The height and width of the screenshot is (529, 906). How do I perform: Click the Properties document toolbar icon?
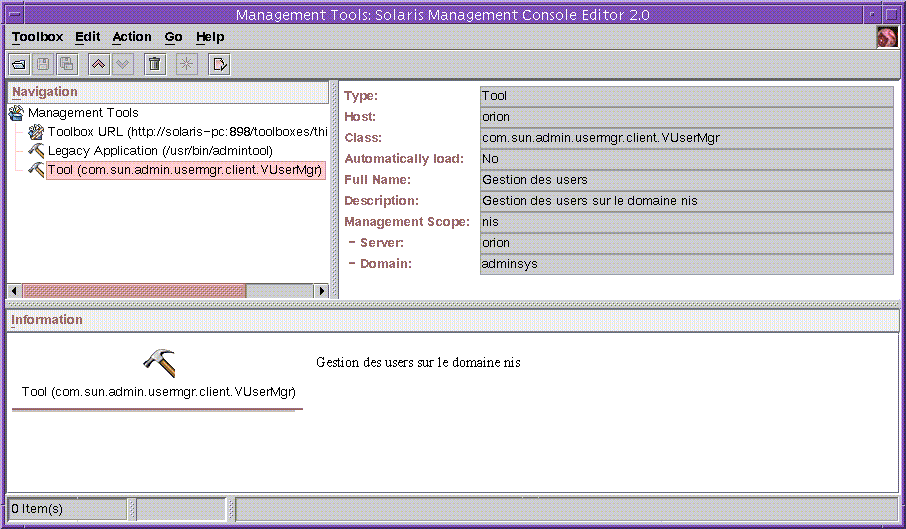pyautogui.click(x=219, y=64)
